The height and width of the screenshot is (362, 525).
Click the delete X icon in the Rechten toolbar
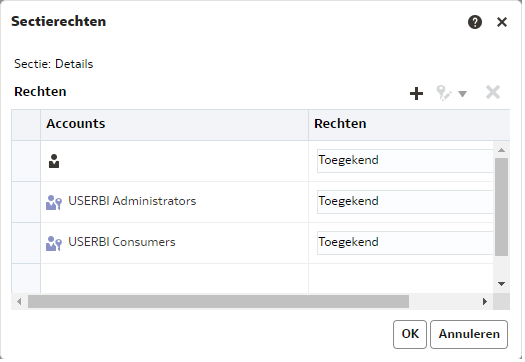(x=493, y=92)
